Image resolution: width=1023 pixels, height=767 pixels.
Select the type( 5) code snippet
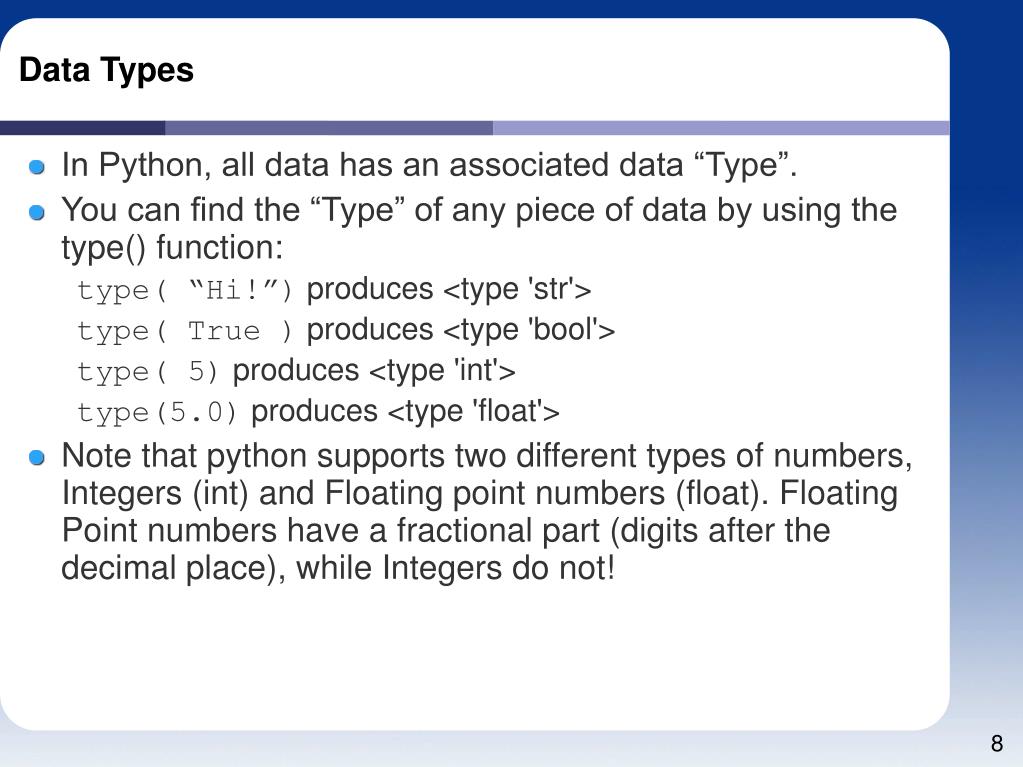click(147, 372)
